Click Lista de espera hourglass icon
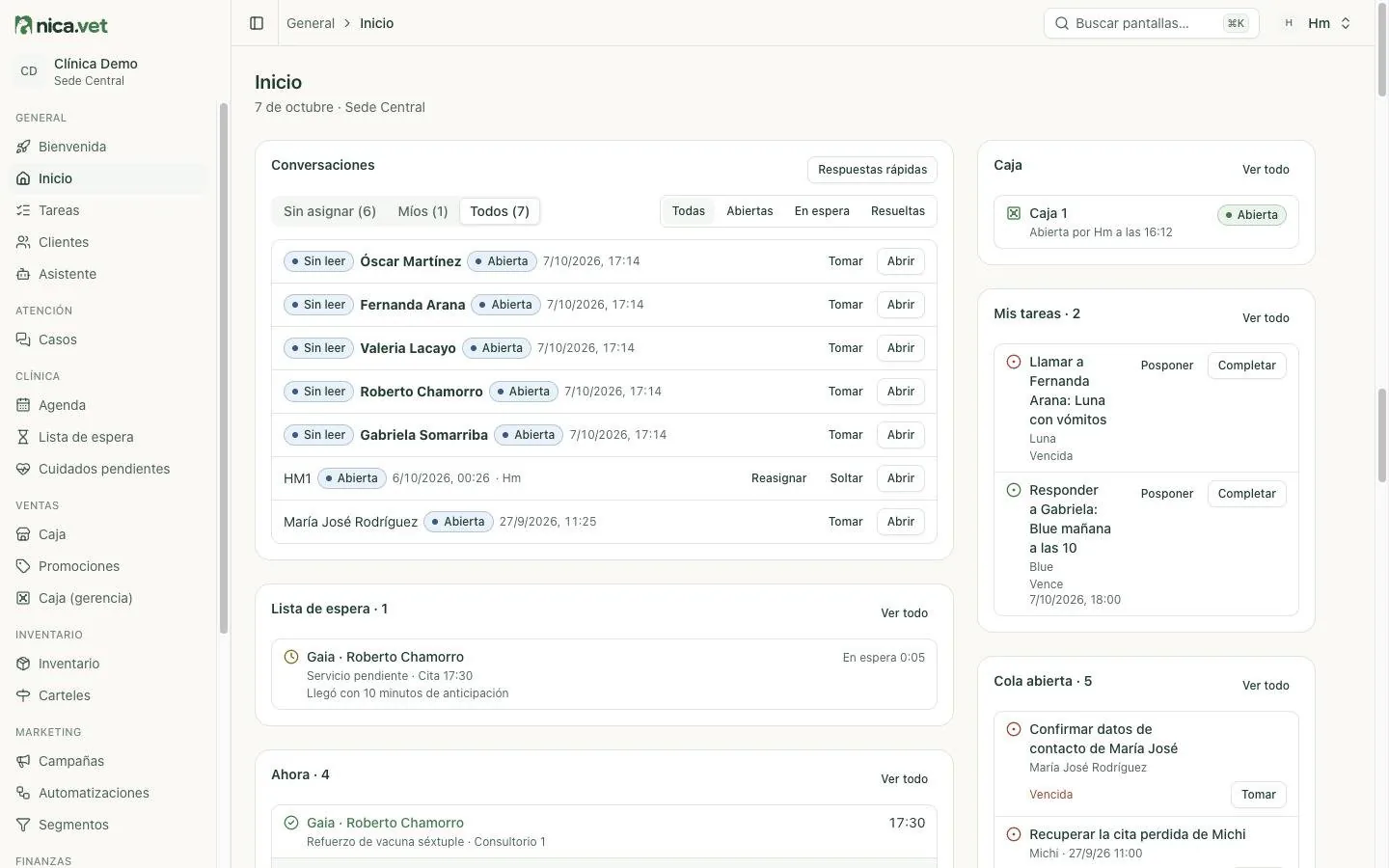Image resolution: width=1389 pixels, height=868 pixels. (23, 437)
